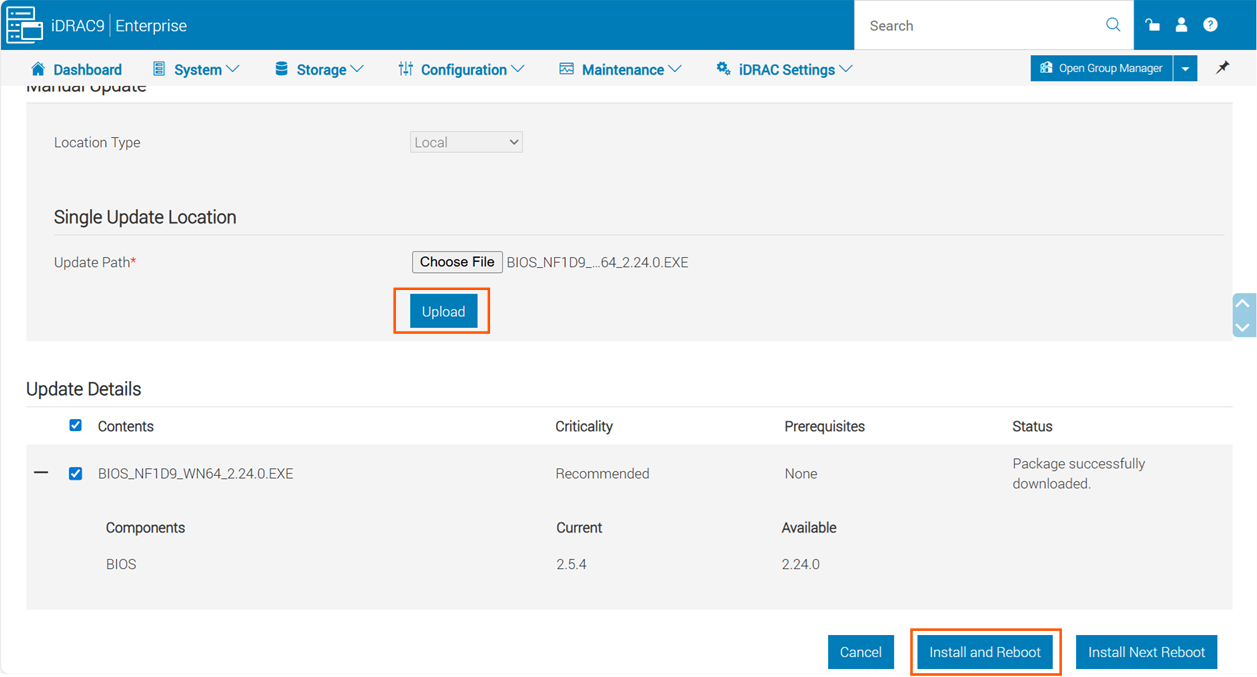Open the System menu
This screenshot has height=677, width=1257.
(196, 69)
